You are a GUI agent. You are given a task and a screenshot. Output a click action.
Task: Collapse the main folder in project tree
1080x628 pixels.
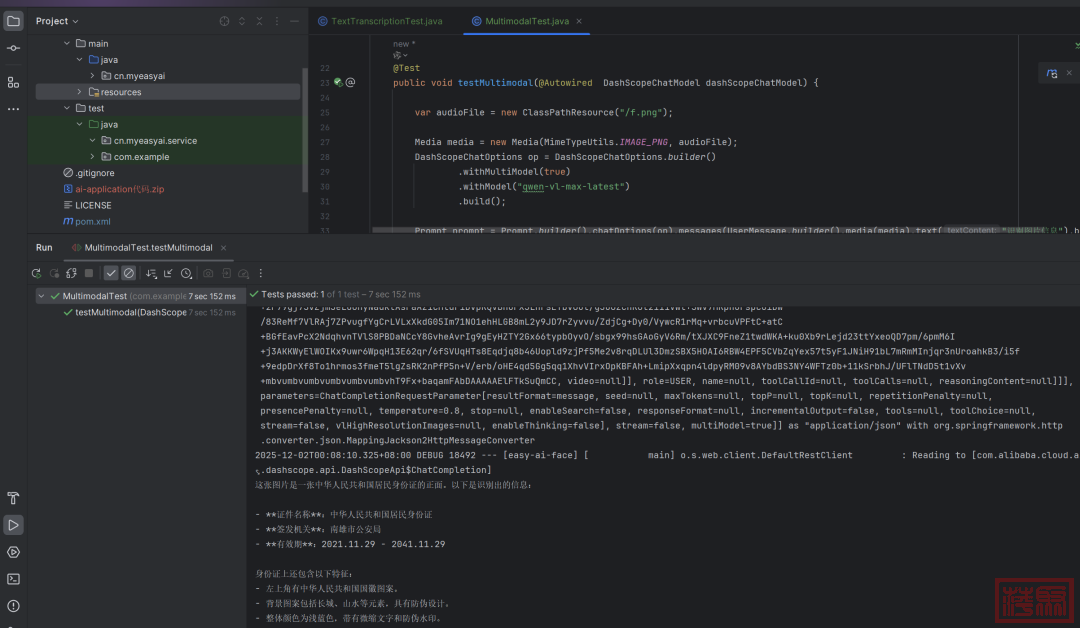67,44
